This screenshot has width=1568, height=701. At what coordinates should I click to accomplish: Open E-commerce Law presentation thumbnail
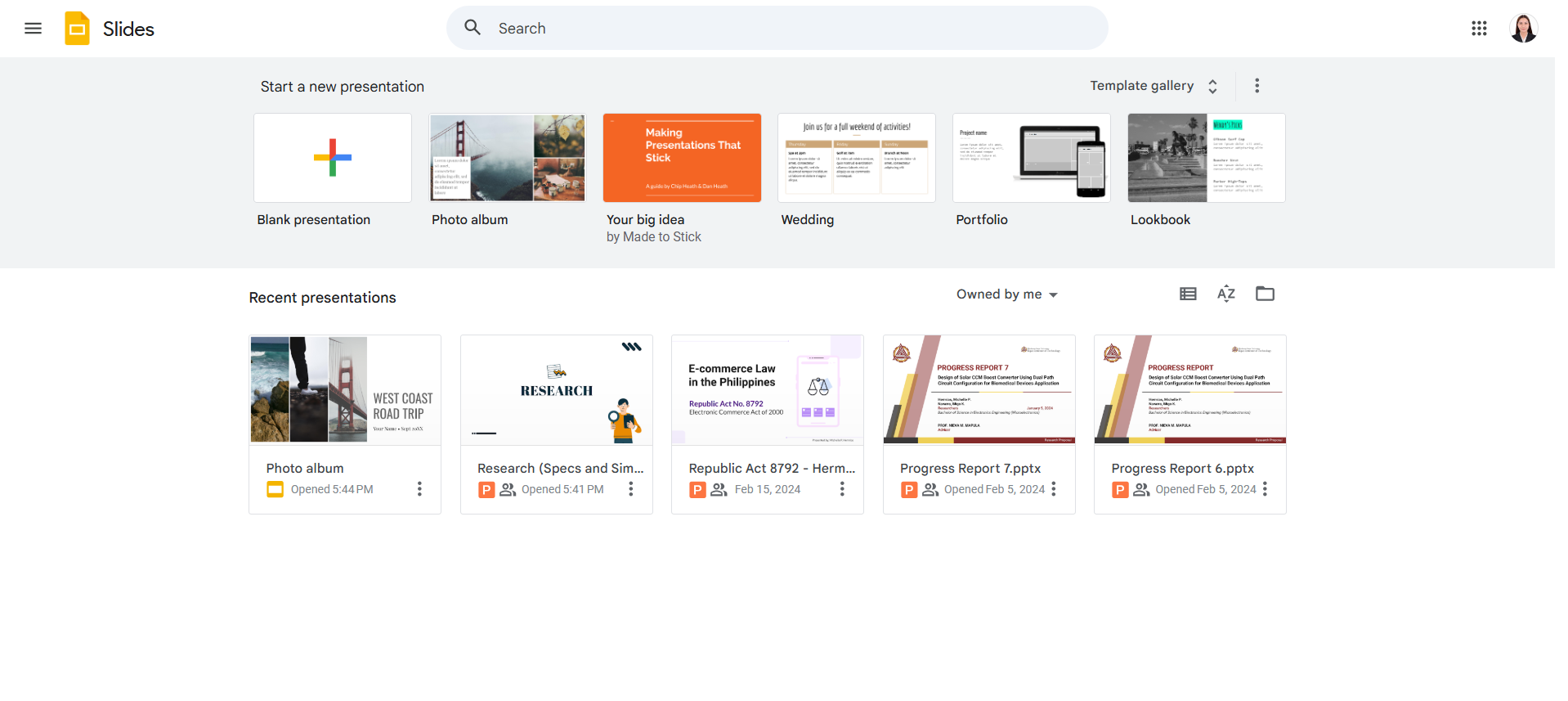tap(768, 390)
